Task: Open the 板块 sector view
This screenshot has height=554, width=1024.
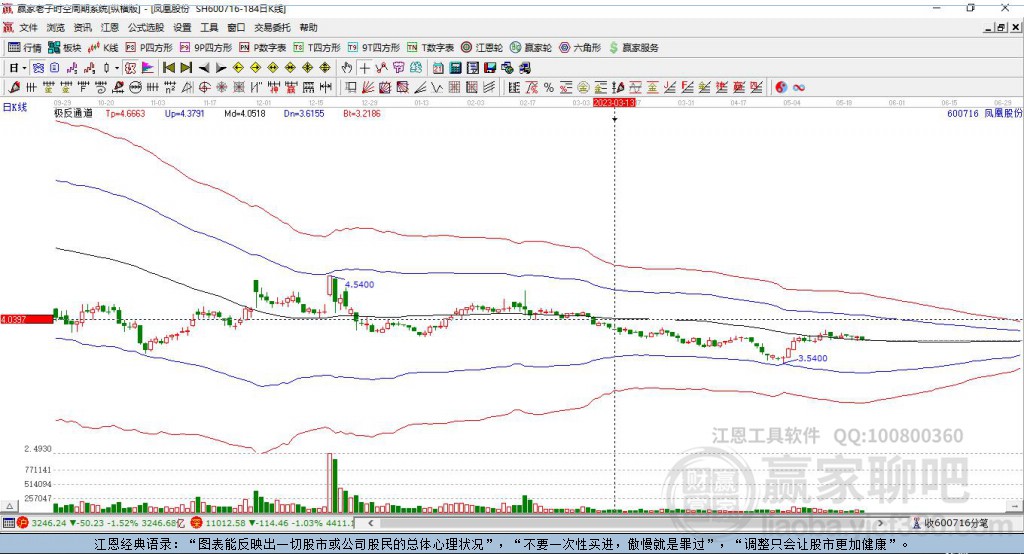Action: (x=65, y=48)
